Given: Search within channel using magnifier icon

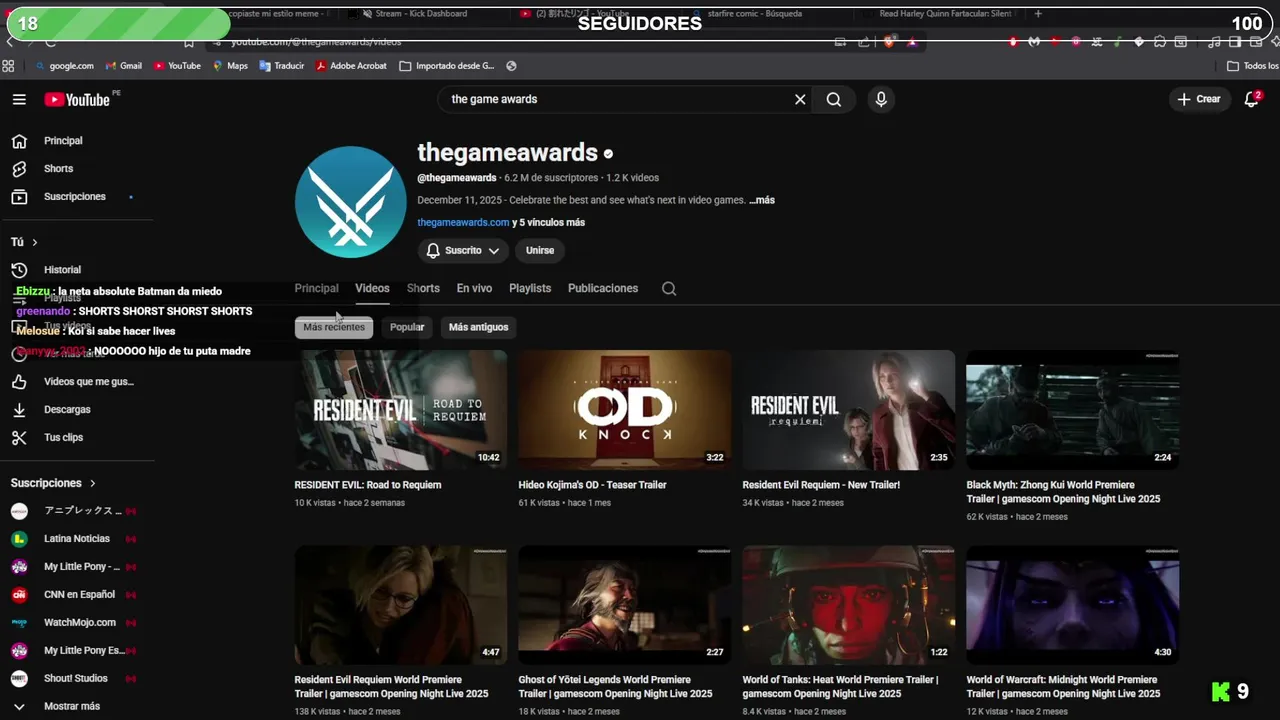Looking at the screenshot, I should (669, 289).
